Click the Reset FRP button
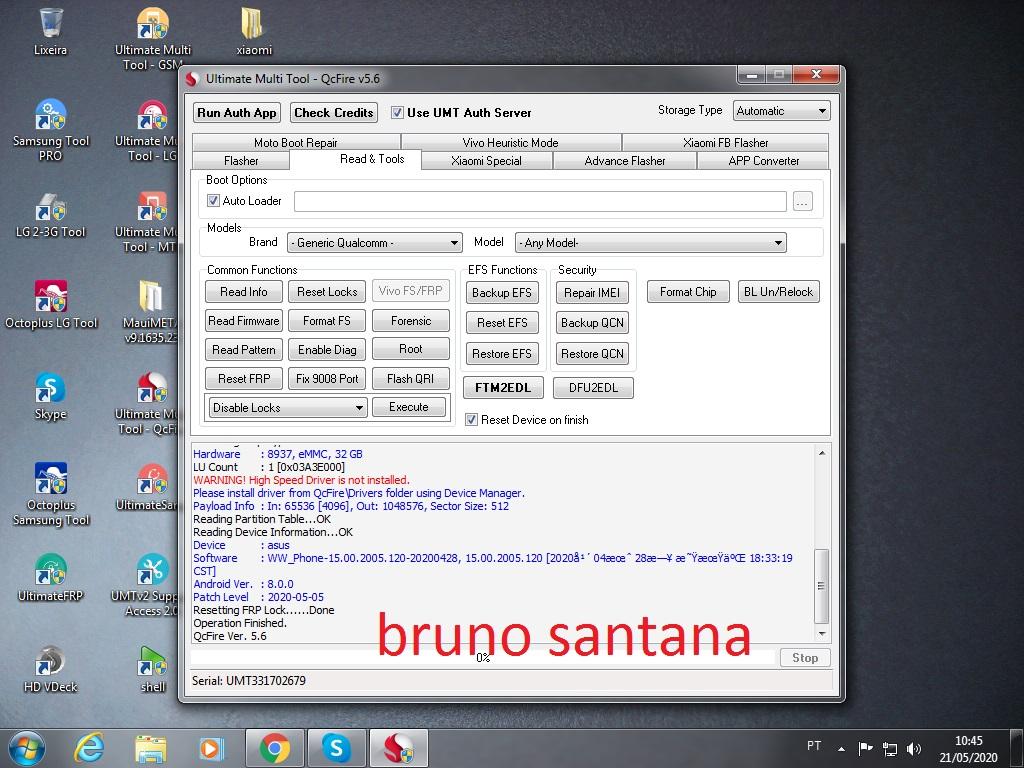This screenshot has width=1024, height=768. tap(244, 379)
